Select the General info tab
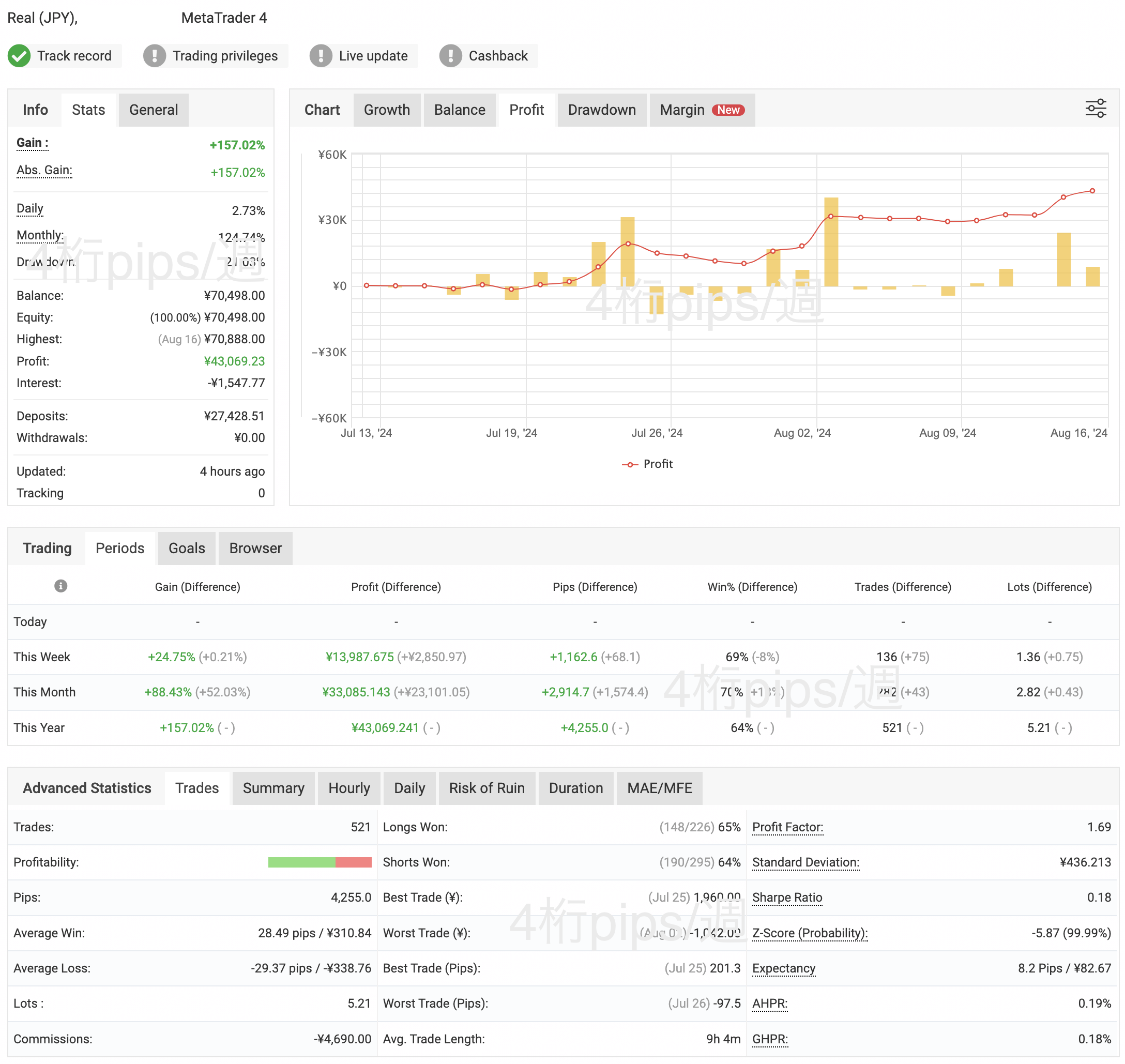This screenshot has width=1125, height=1064. tap(153, 110)
